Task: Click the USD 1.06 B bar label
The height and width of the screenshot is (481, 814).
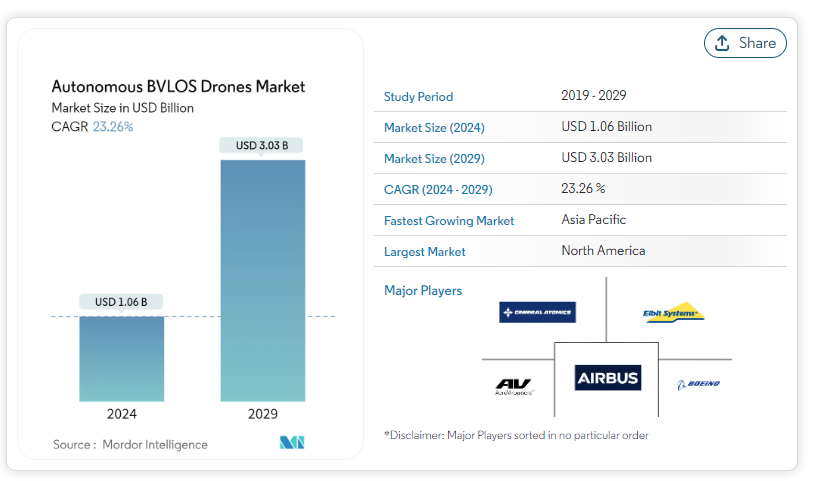Action: click(x=122, y=302)
